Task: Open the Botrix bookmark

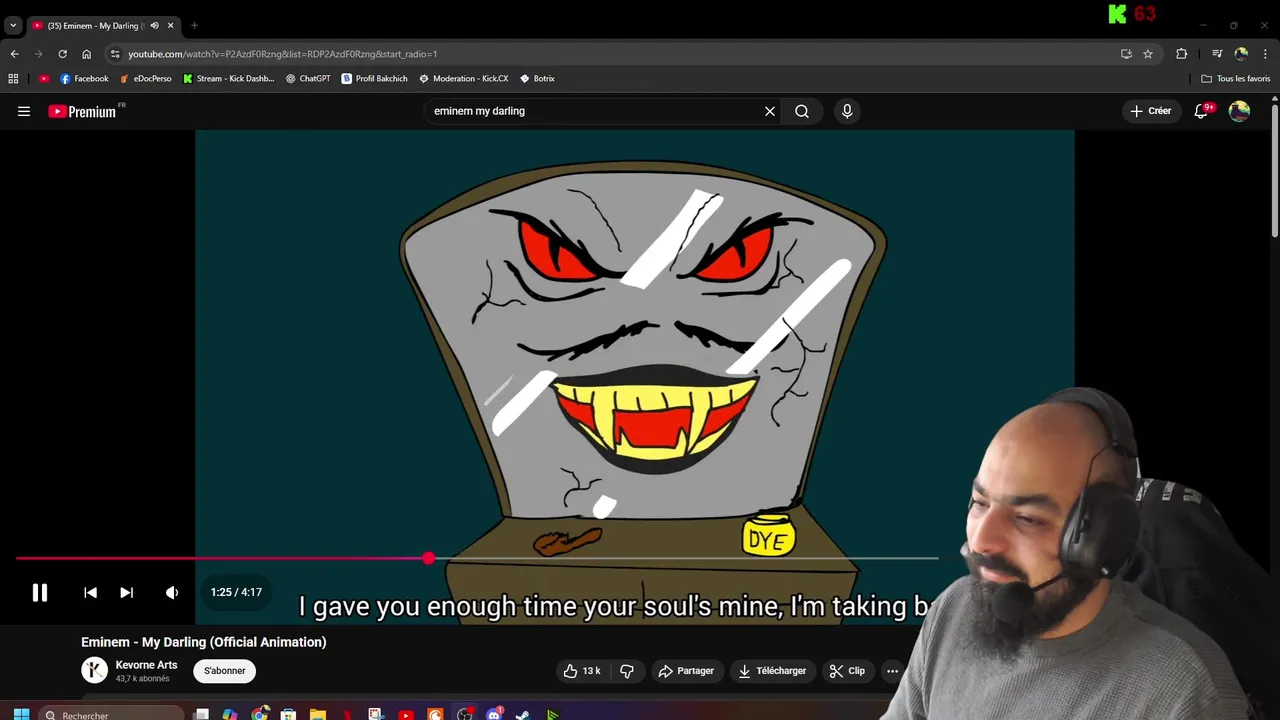Action: tap(537, 78)
